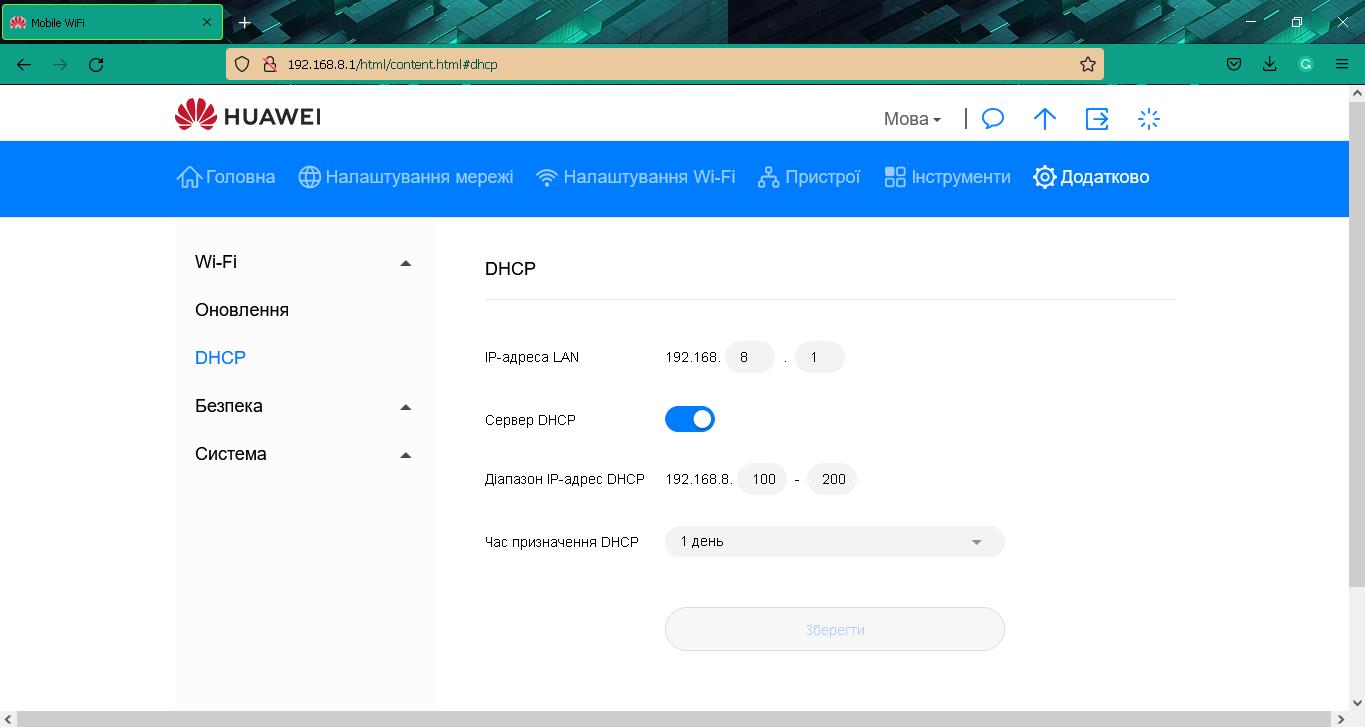Open the Pocket save icon
This screenshot has width=1365, height=727.
pyautogui.click(x=1234, y=64)
